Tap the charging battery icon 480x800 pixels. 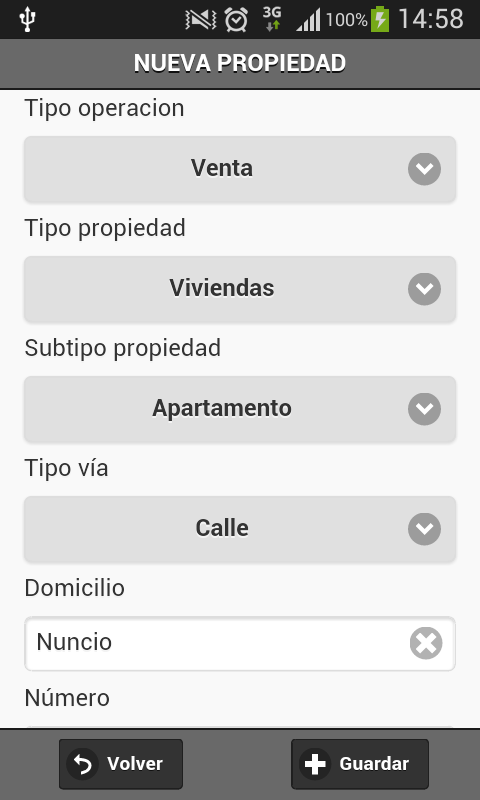pyautogui.click(x=380, y=20)
